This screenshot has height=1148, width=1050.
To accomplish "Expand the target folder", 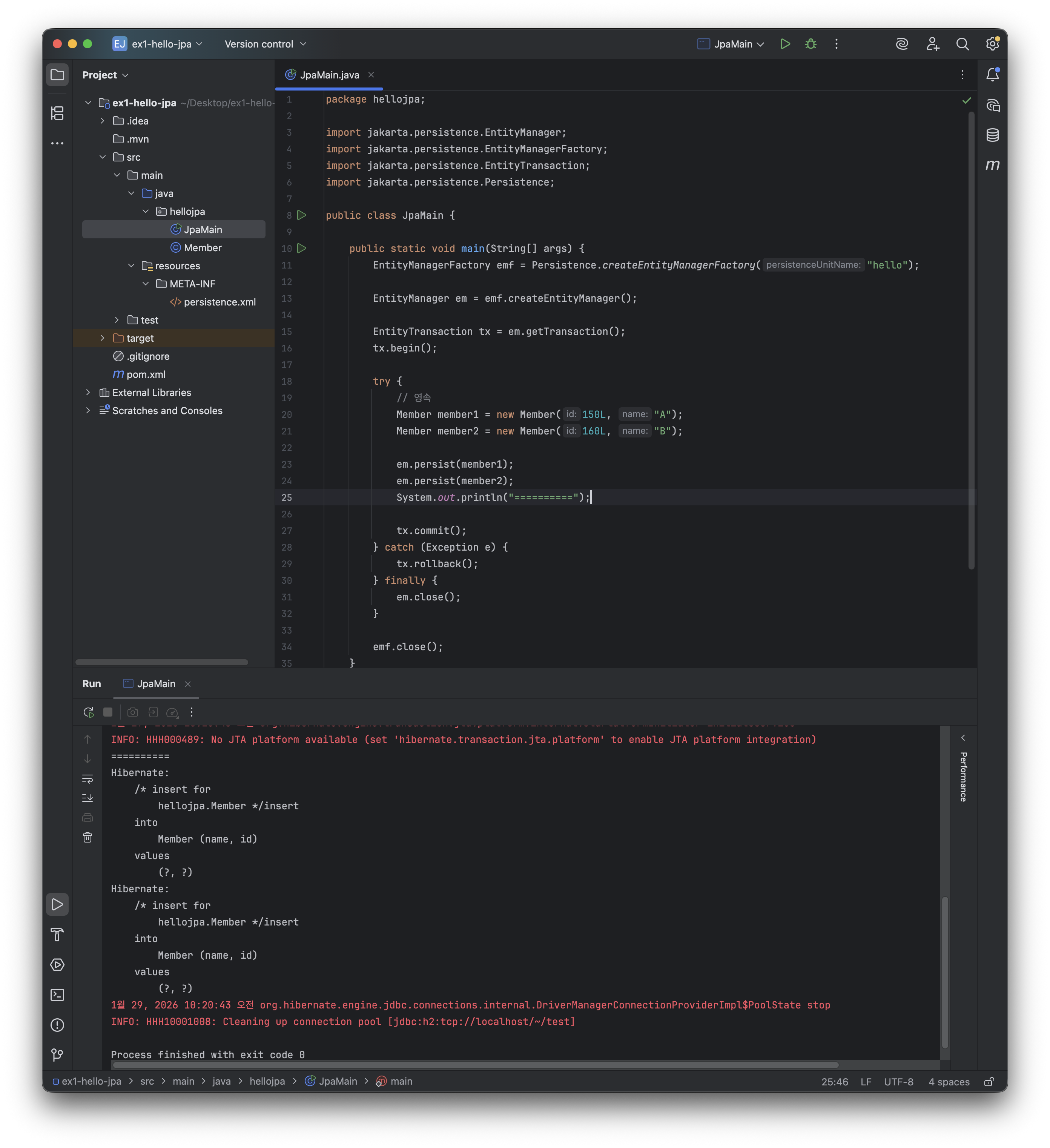I will click(x=103, y=338).
